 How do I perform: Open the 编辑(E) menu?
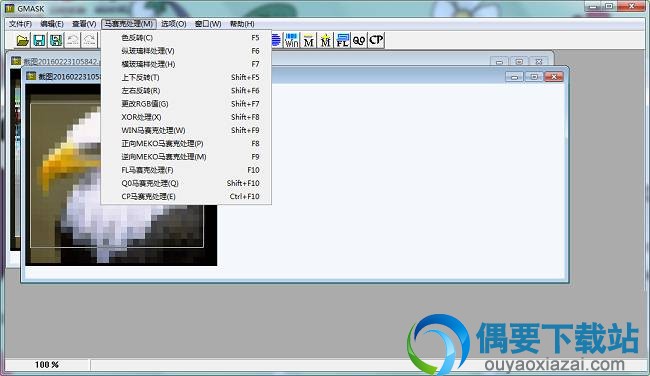(52, 24)
